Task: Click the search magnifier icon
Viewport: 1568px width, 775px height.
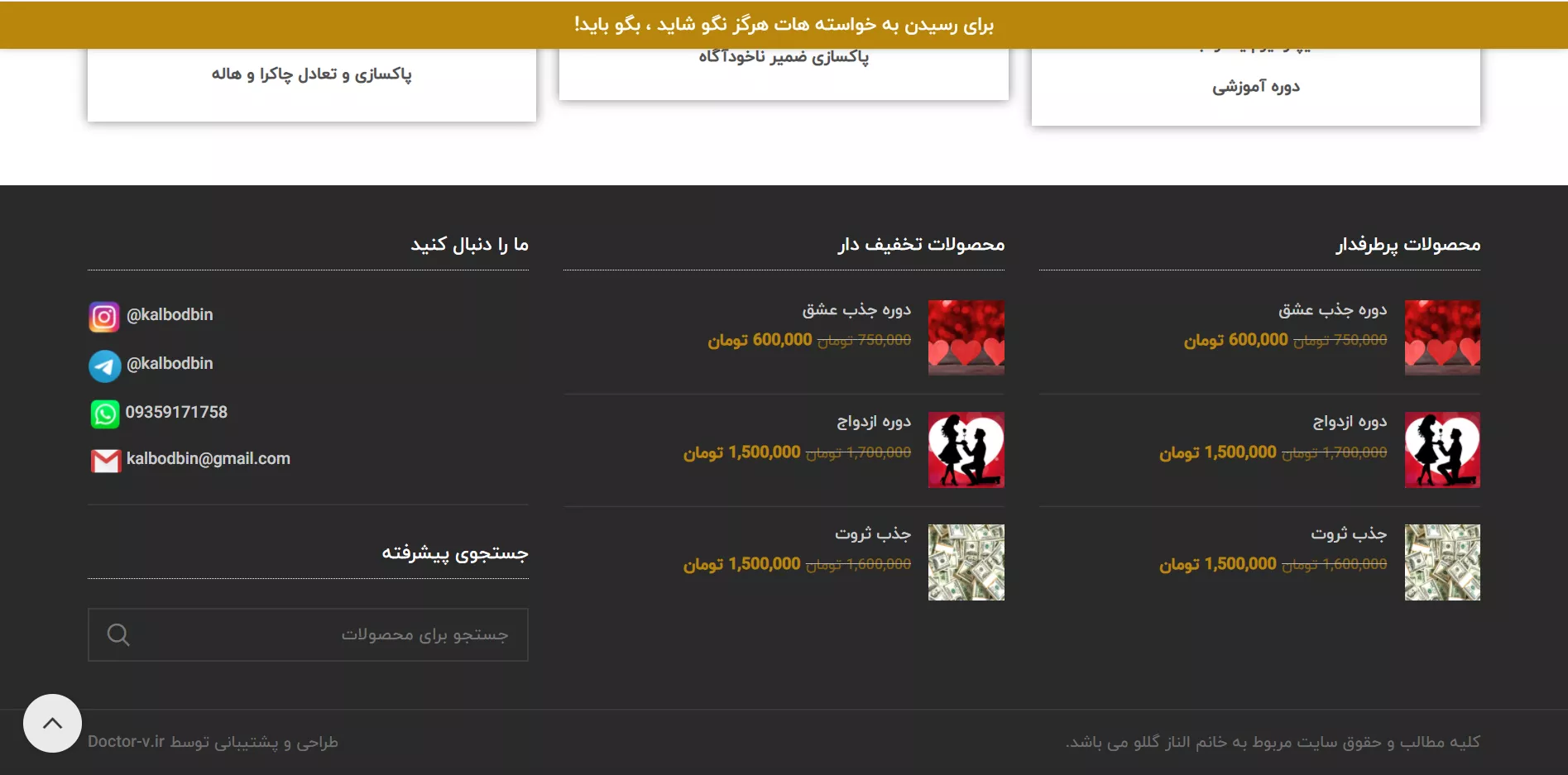Action: point(118,635)
